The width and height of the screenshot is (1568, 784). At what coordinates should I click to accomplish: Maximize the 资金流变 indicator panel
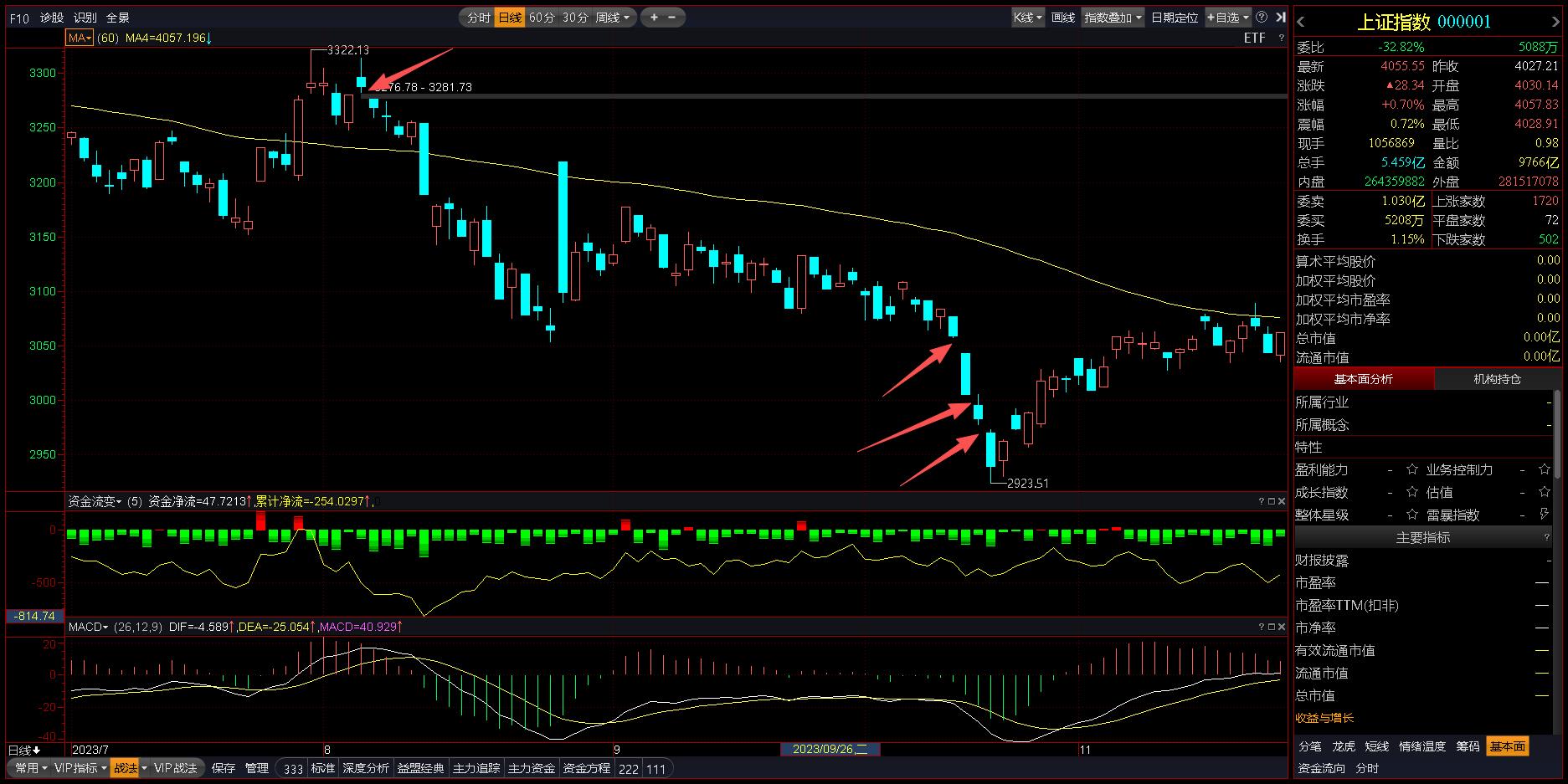tap(1271, 501)
